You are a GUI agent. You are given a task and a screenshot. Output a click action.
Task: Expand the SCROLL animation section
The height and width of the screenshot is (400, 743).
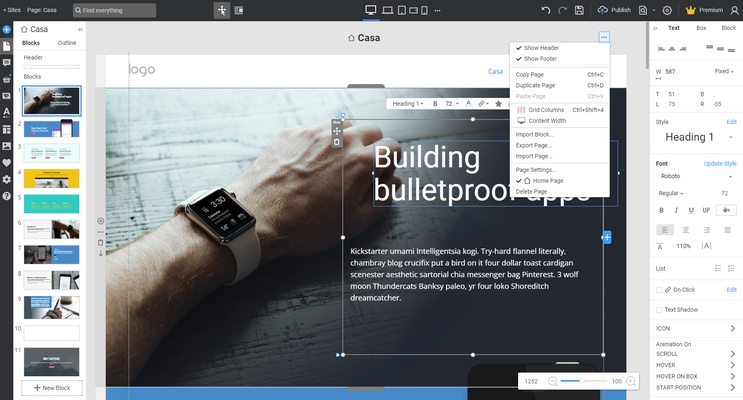pyautogui.click(x=696, y=354)
